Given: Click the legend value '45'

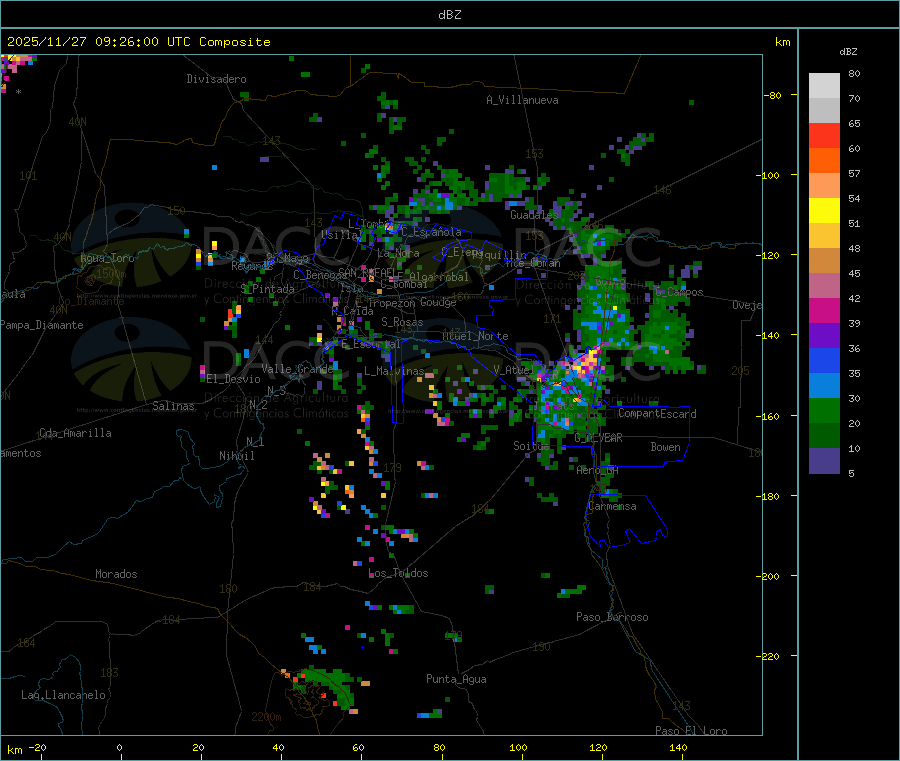Looking at the screenshot, I should click(x=854, y=274).
